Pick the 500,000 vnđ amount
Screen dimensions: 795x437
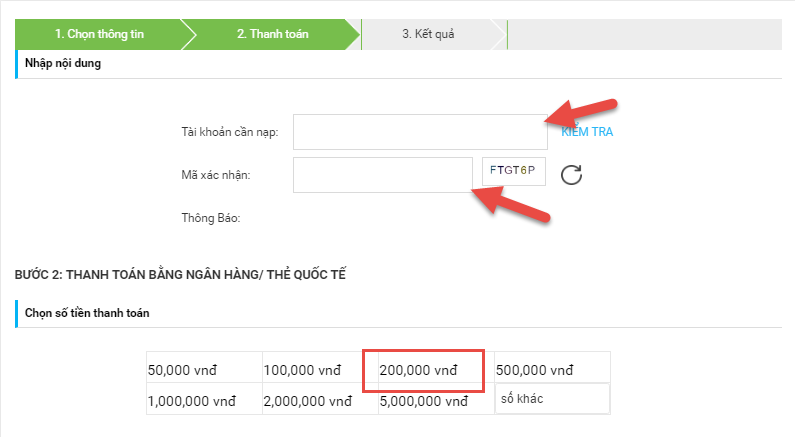[x=552, y=370]
